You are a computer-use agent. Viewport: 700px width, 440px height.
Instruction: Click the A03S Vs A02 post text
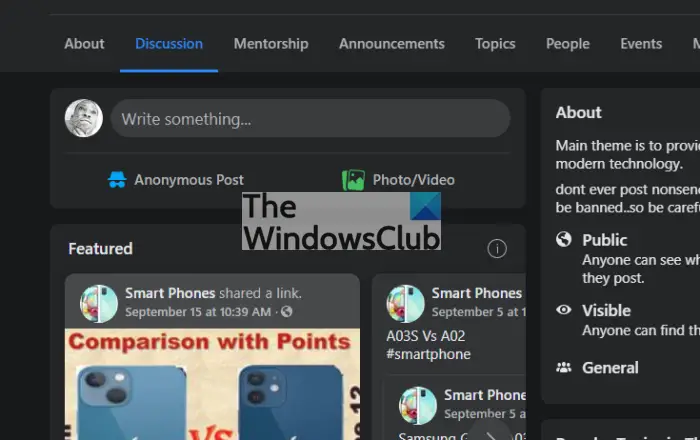(425, 336)
